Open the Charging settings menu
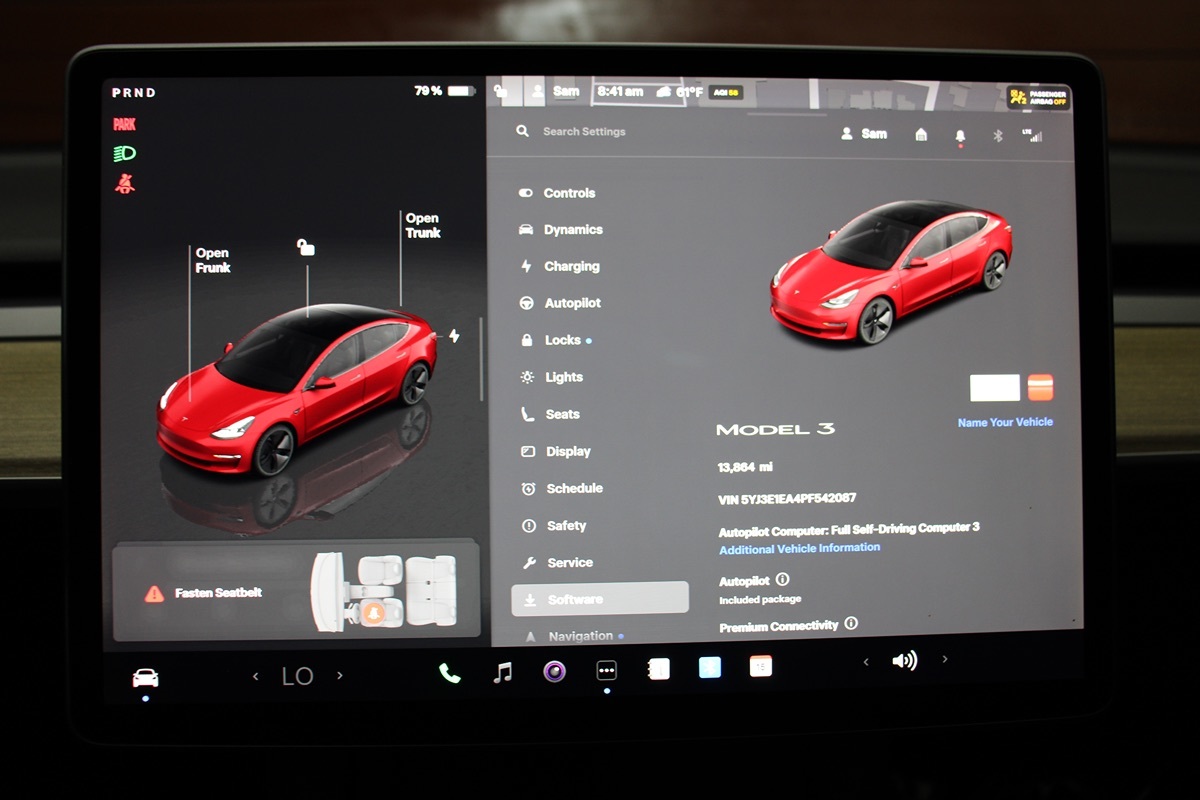This screenshot has height=800, width=1200. (x=570, y=267)
